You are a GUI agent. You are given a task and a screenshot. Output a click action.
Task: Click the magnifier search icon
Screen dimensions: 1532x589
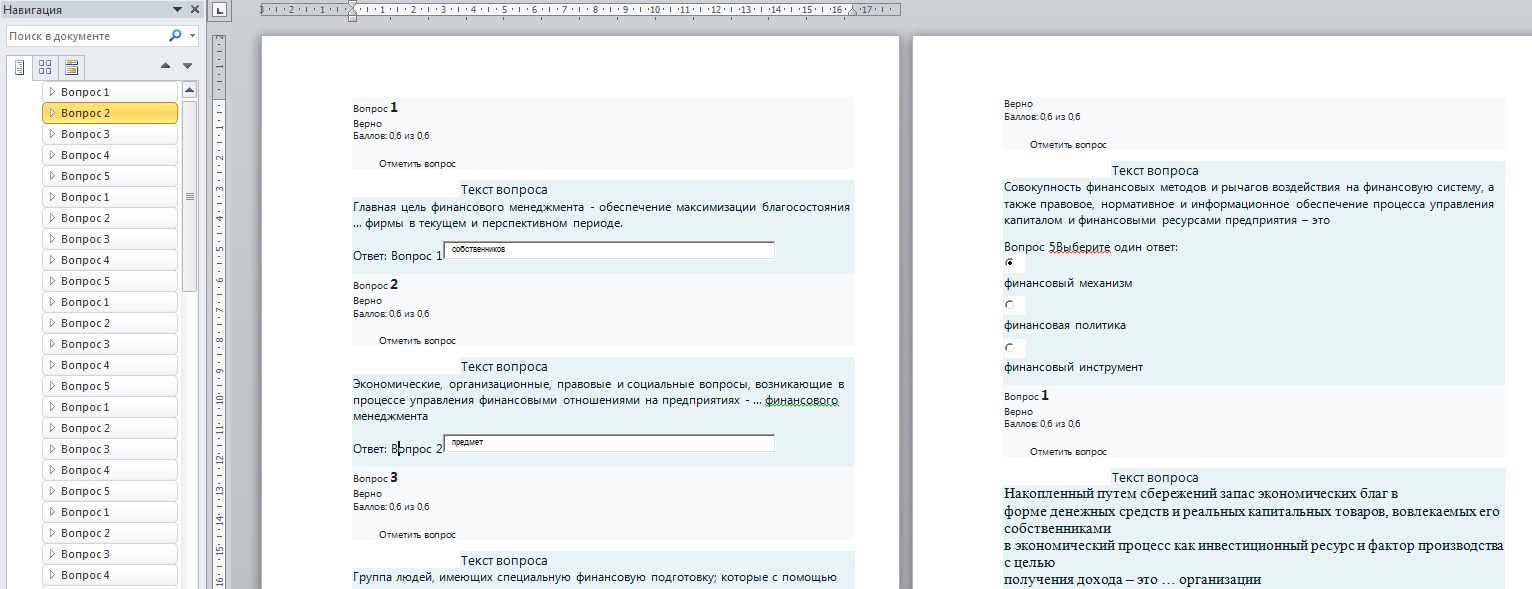tap(175, 35)
